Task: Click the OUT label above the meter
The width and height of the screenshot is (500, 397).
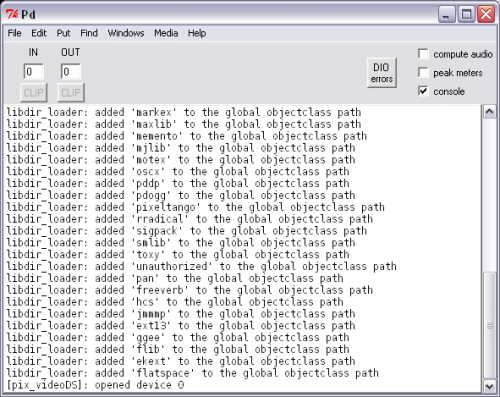Action: pos(70,52)
